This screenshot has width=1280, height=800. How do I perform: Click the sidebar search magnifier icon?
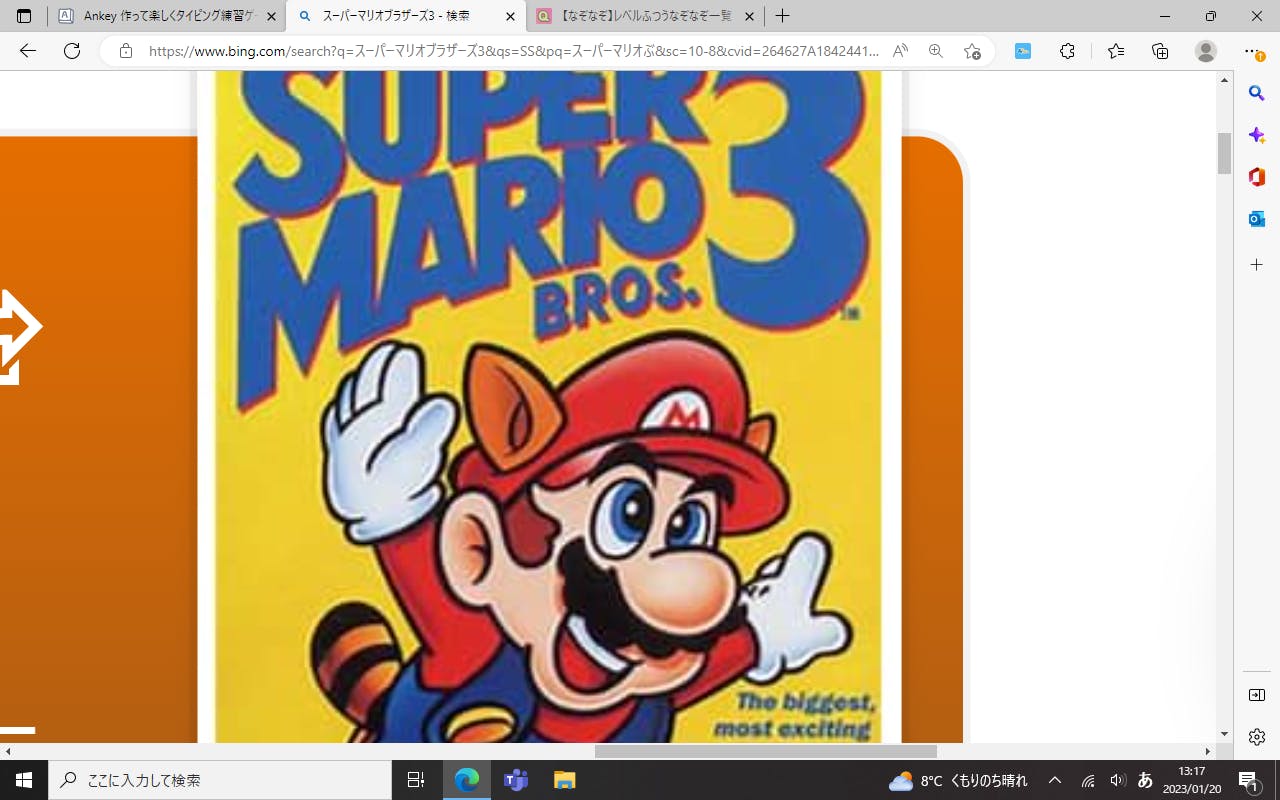[x=1257, y=93]
